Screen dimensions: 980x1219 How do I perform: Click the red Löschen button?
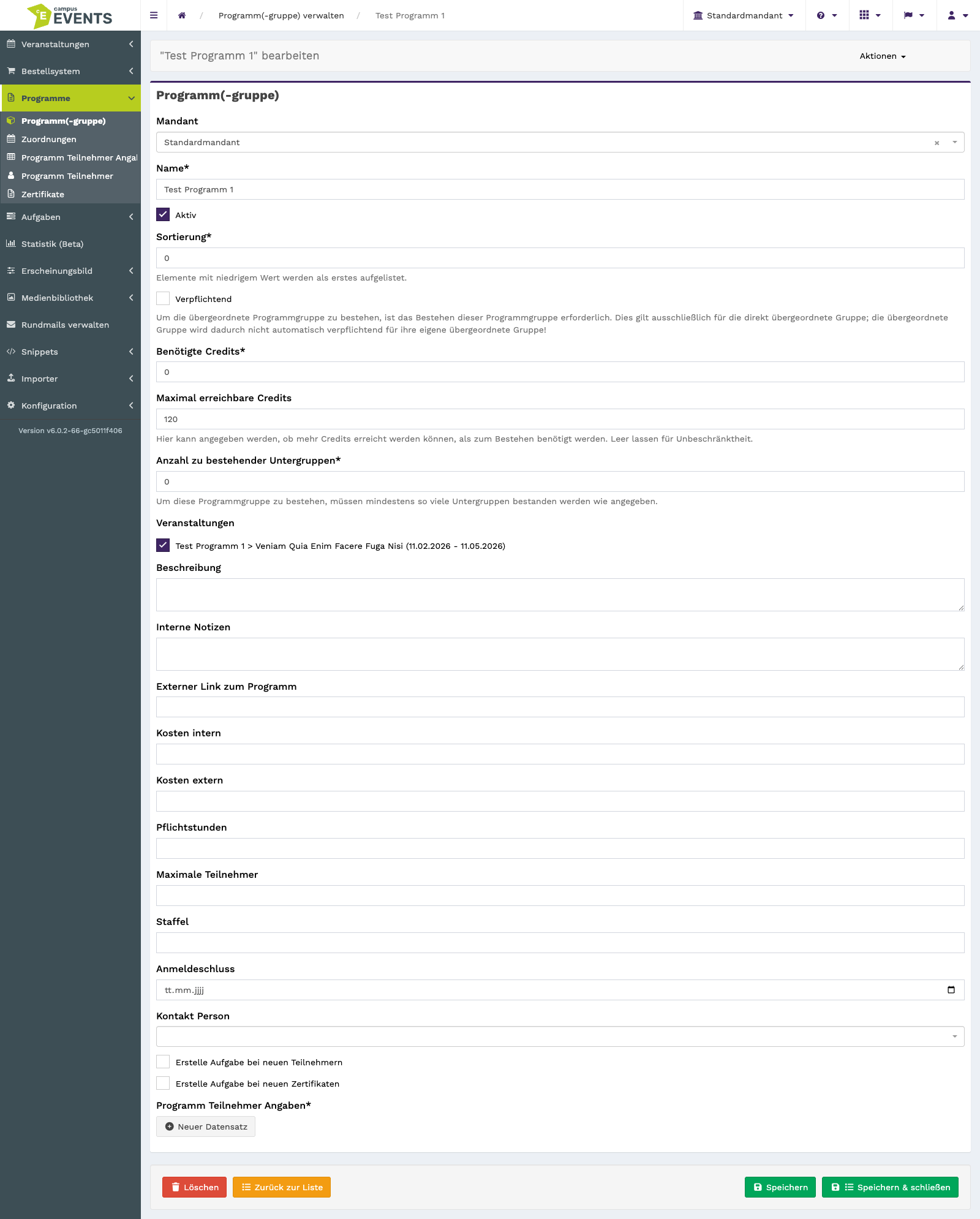(194, 1187)
